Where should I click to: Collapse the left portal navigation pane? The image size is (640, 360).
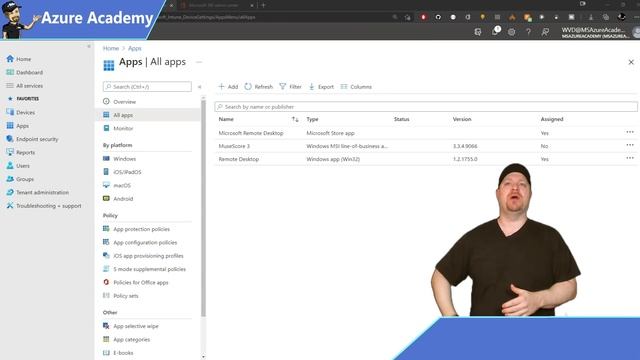coord(89,46)
